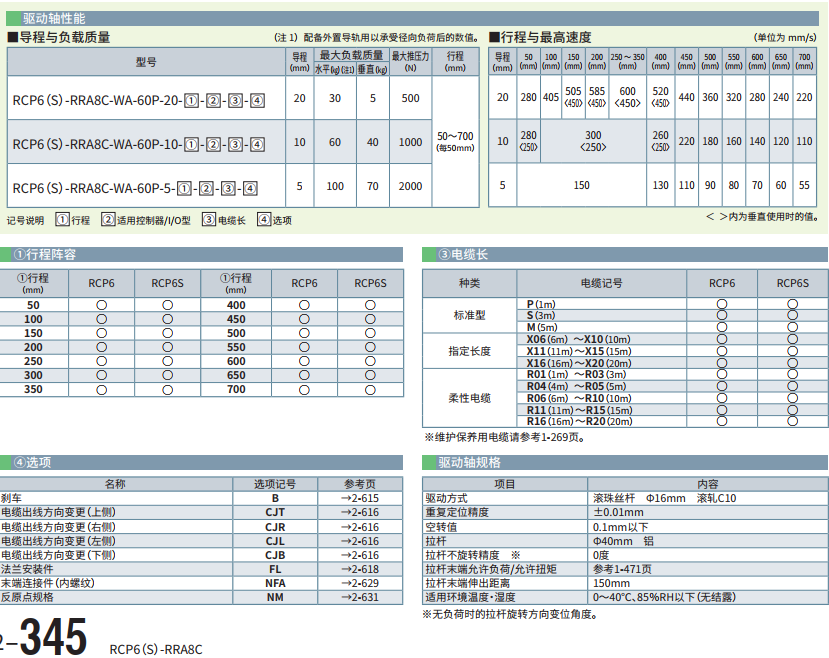Select the 最大负载质量 column header

point(352,55)
